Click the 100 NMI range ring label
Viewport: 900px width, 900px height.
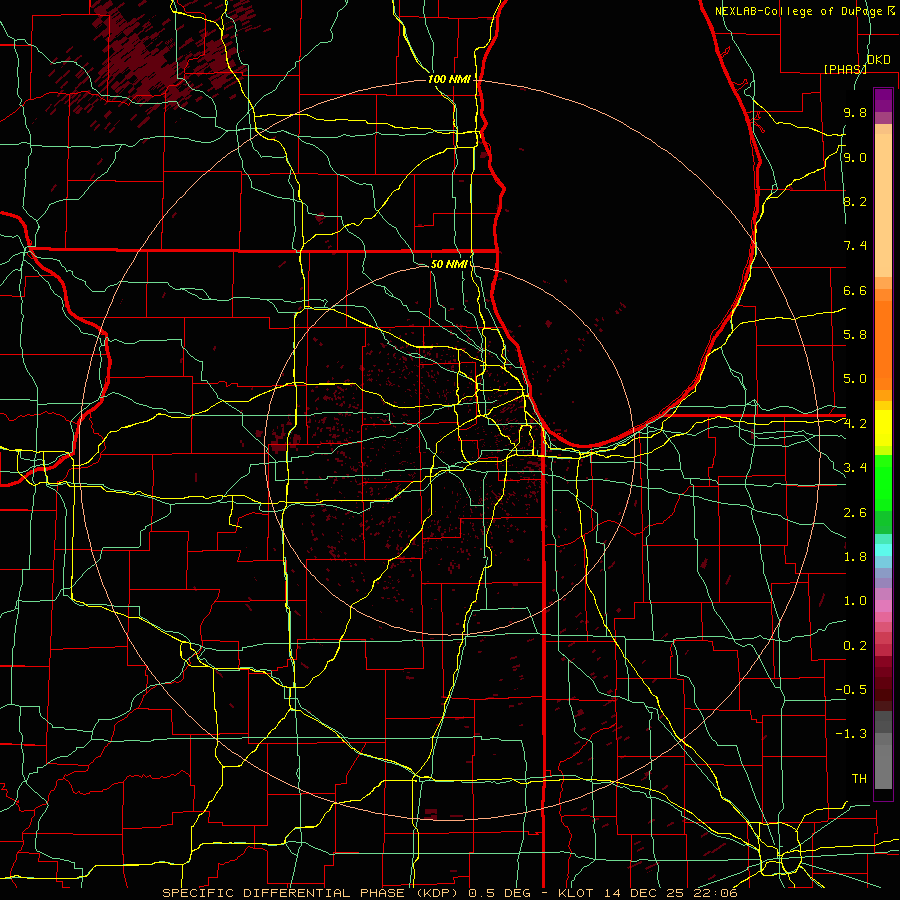[449, 79]
